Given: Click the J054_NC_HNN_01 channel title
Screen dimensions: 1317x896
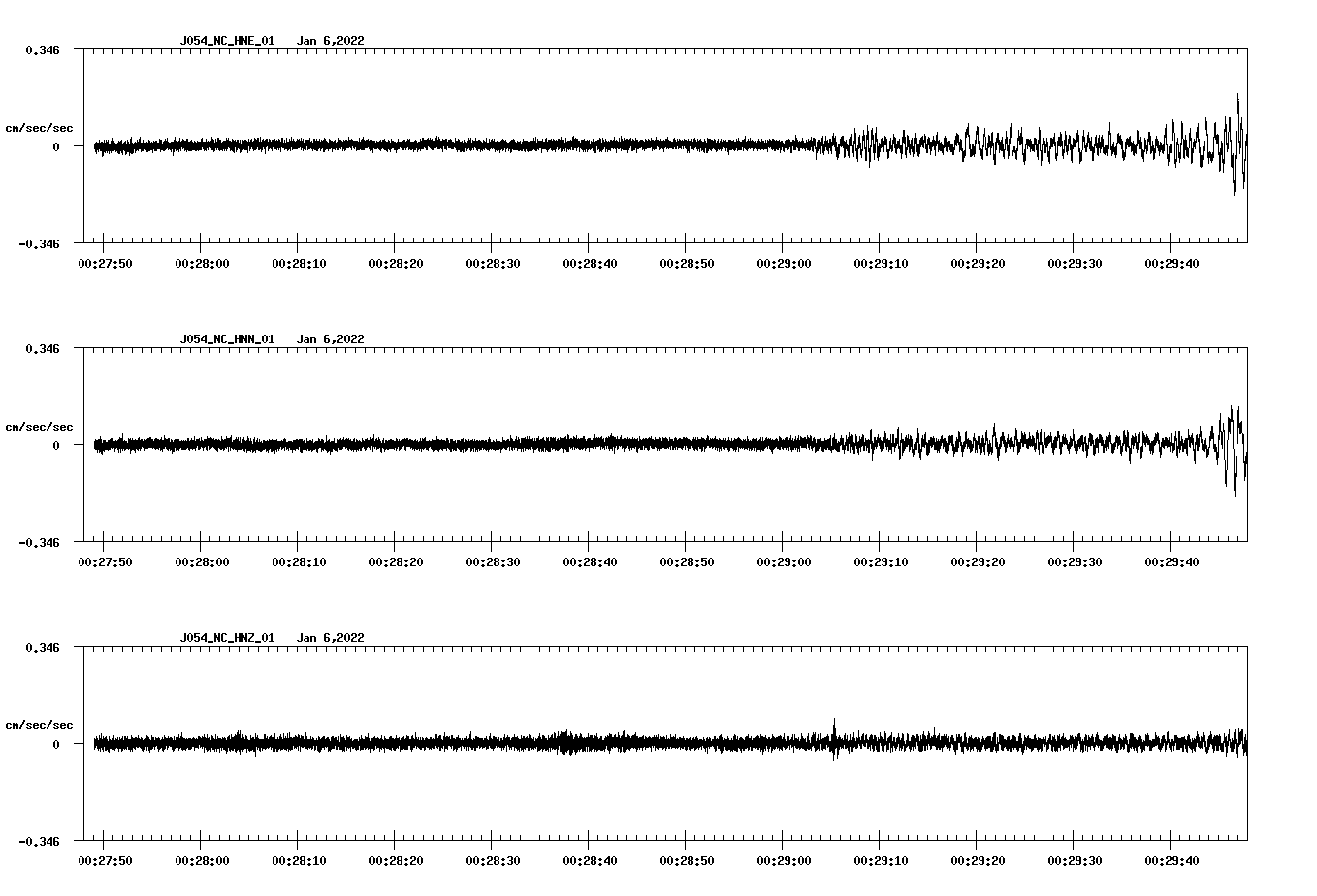Looking at the screenshot, I should click(227, 339).
